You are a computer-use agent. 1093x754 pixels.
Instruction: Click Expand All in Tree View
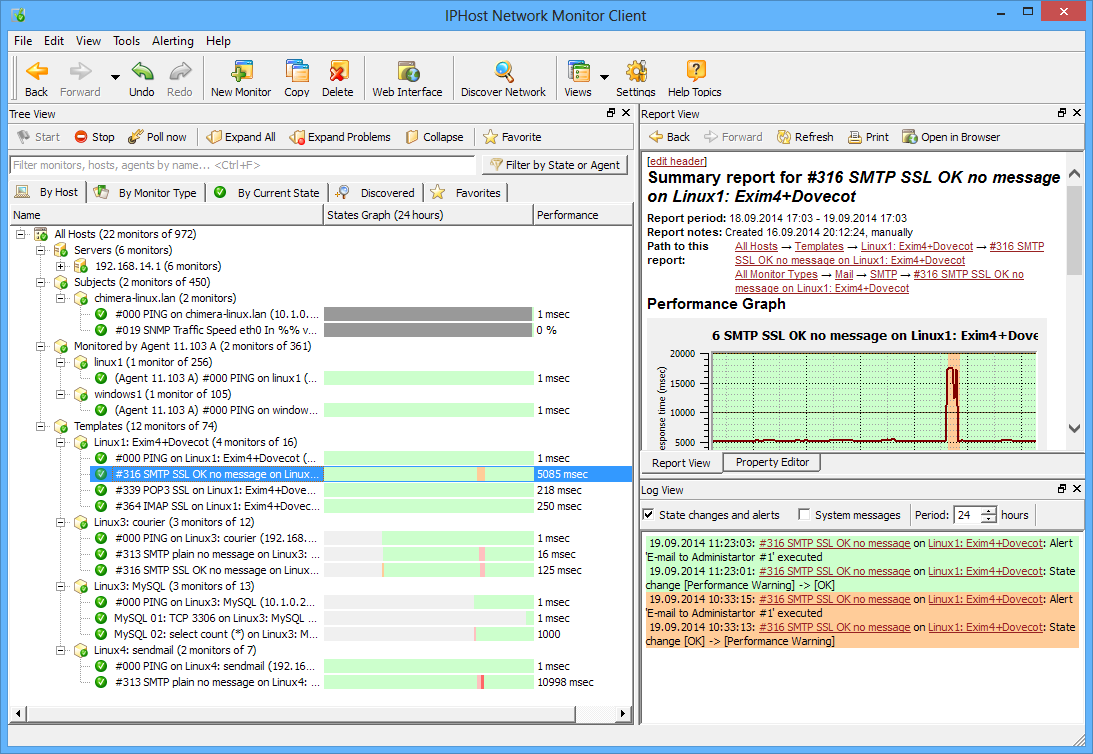click(x=241, y=137)
